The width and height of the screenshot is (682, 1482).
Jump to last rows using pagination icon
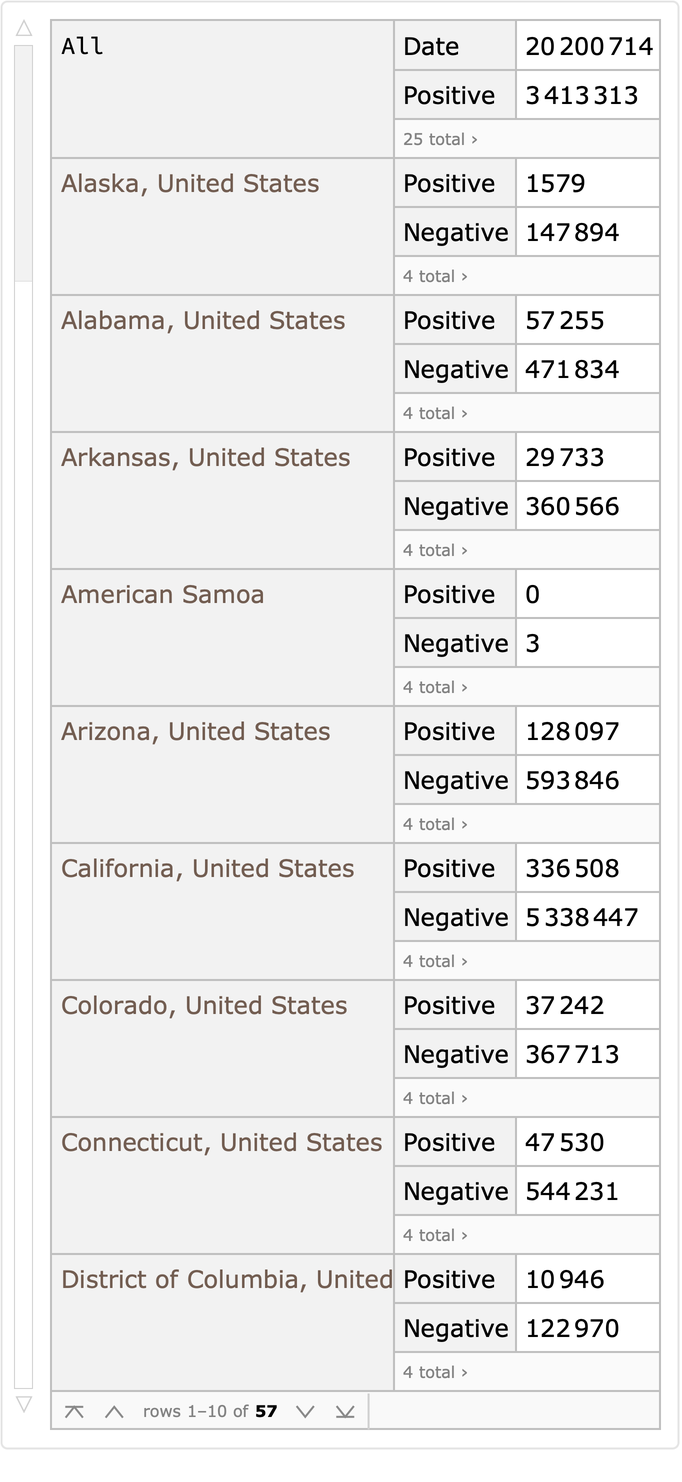point(345,1411)
